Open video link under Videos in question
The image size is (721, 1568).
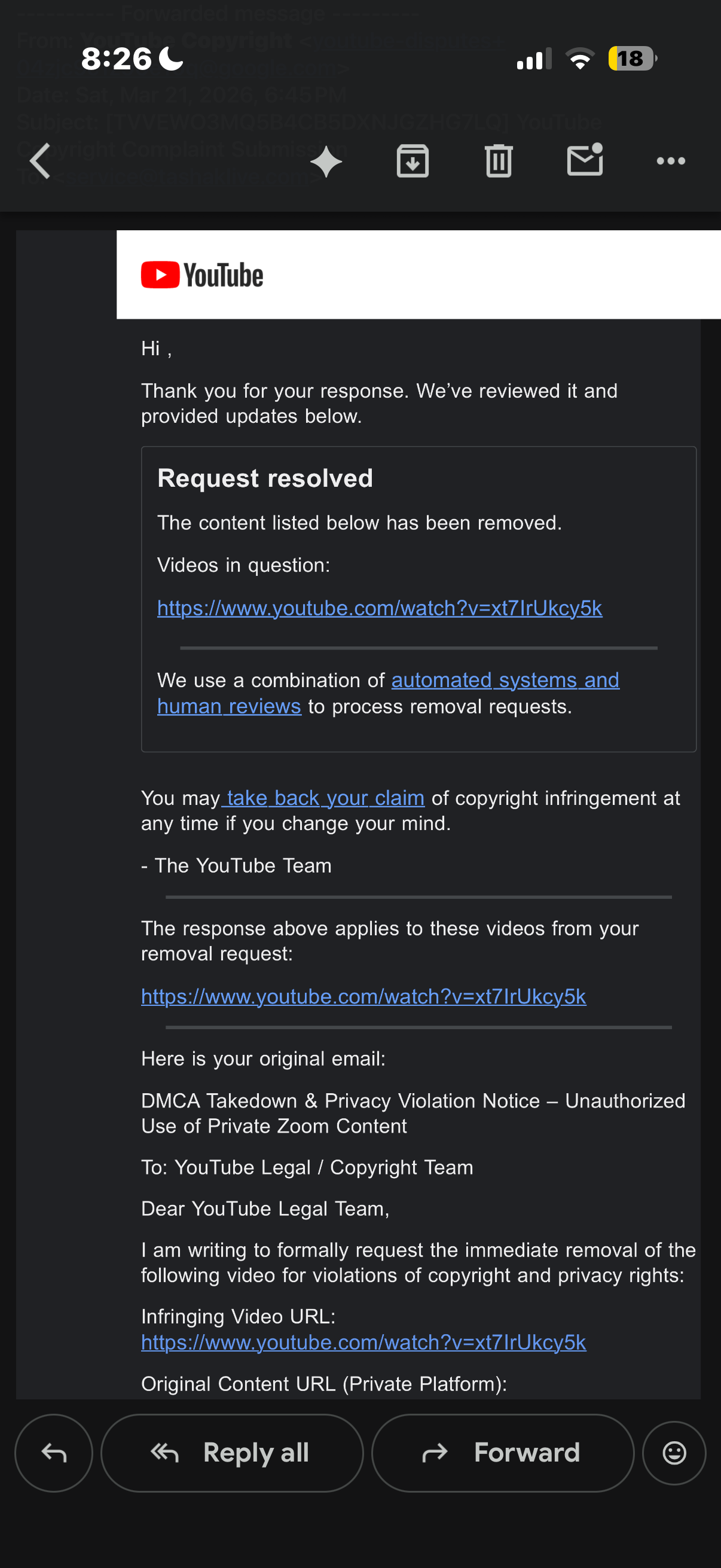coord(380,608)
